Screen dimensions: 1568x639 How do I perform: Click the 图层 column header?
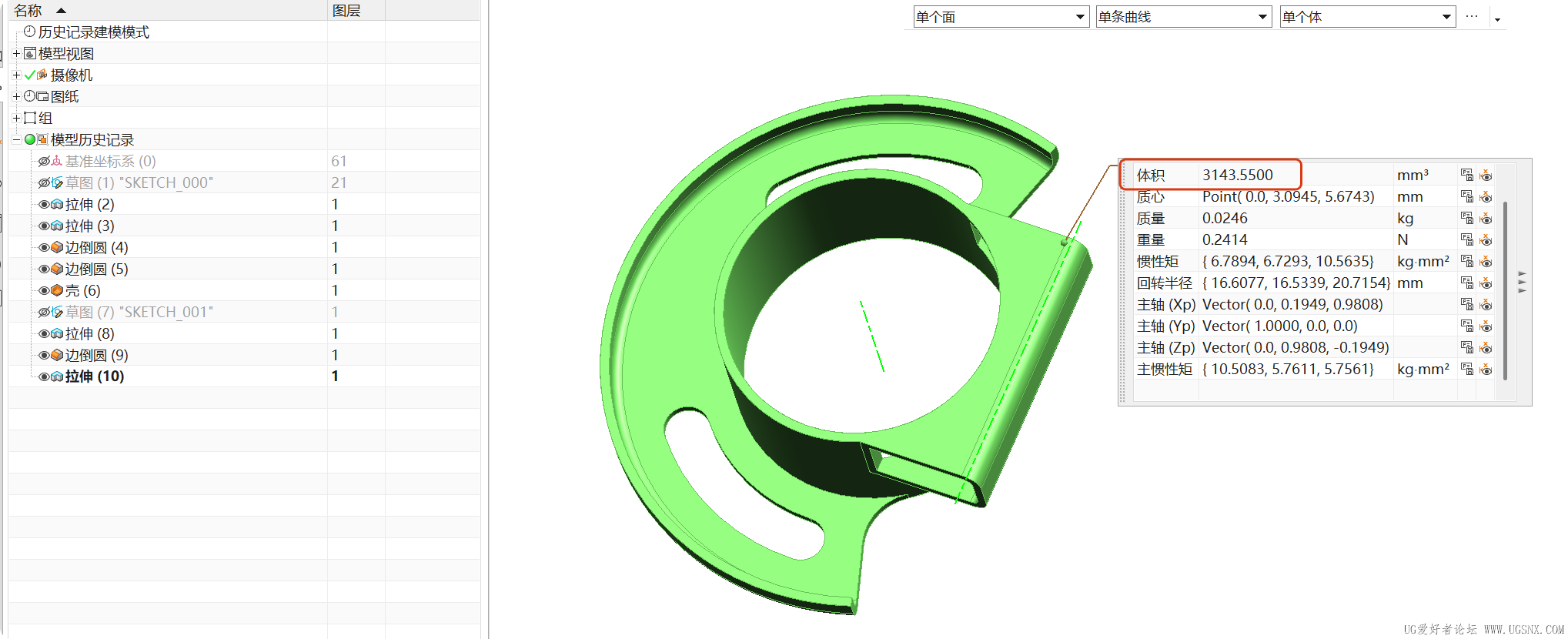point(356,10)
